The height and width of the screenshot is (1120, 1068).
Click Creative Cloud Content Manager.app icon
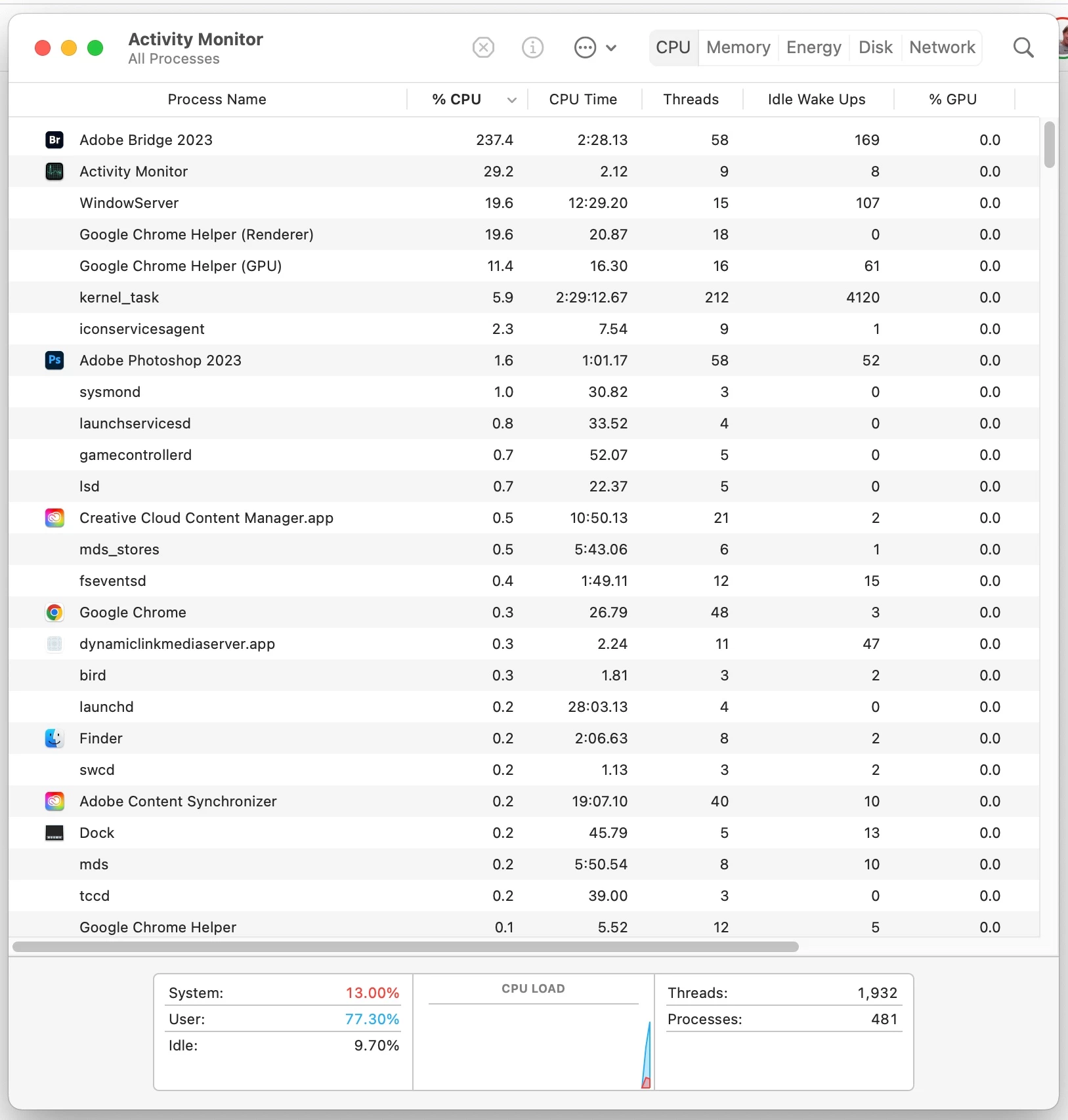tap(54, 518)
